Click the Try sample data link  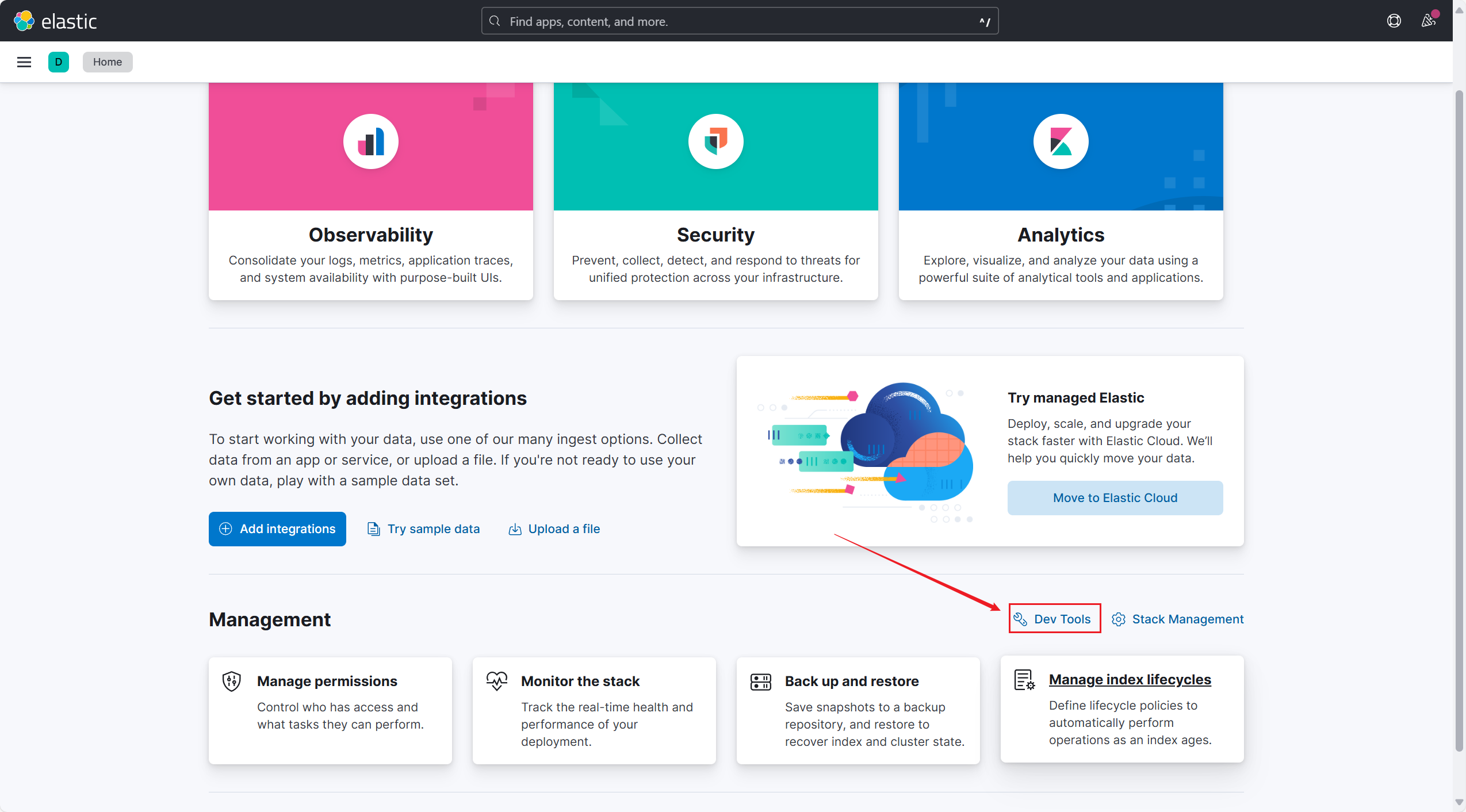[424, 528]
